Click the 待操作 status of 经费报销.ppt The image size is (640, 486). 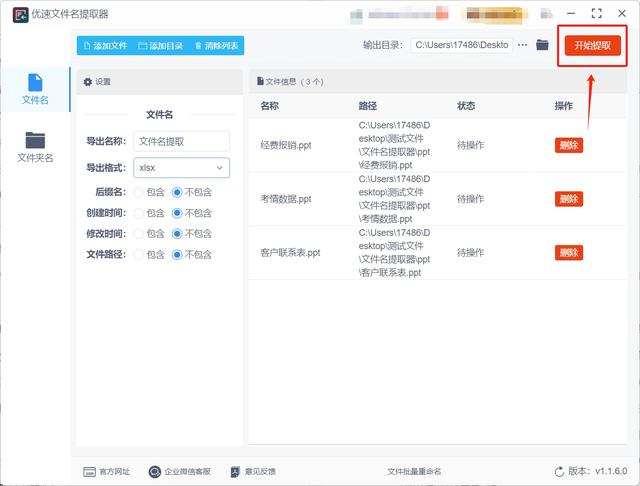point(470,145)
